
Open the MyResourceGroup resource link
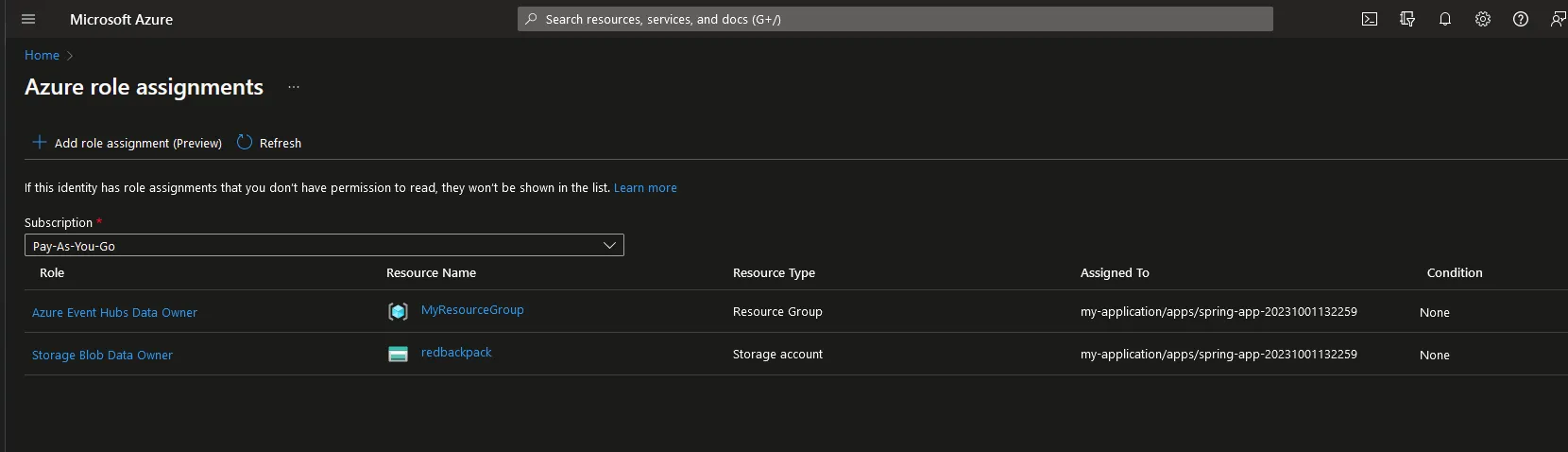[x=472, y=309]
